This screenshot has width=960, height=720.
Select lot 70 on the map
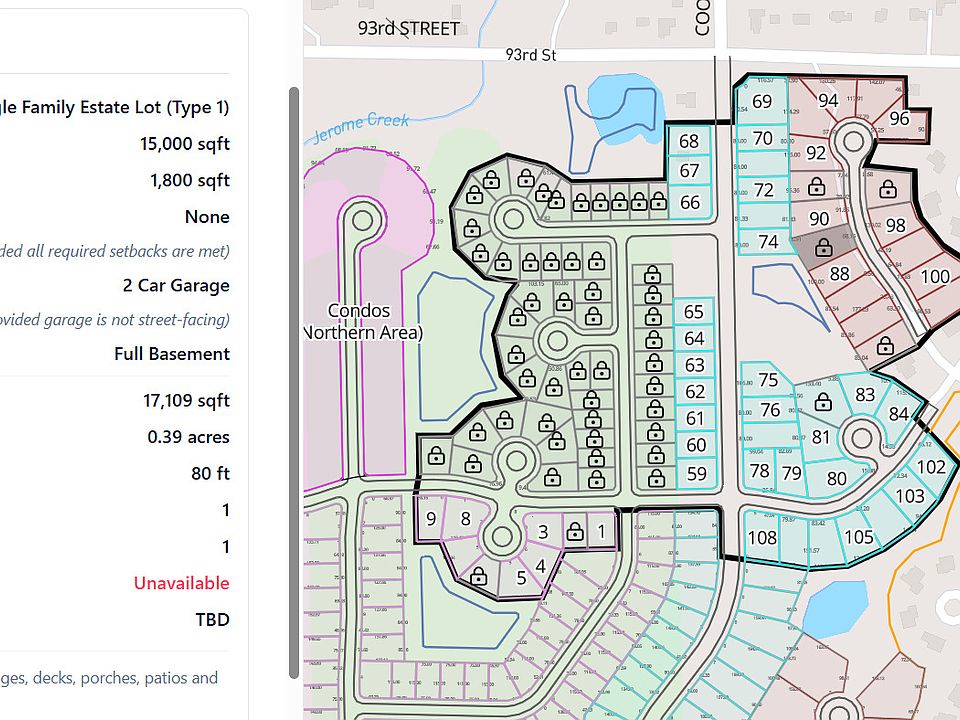(762, 138)
